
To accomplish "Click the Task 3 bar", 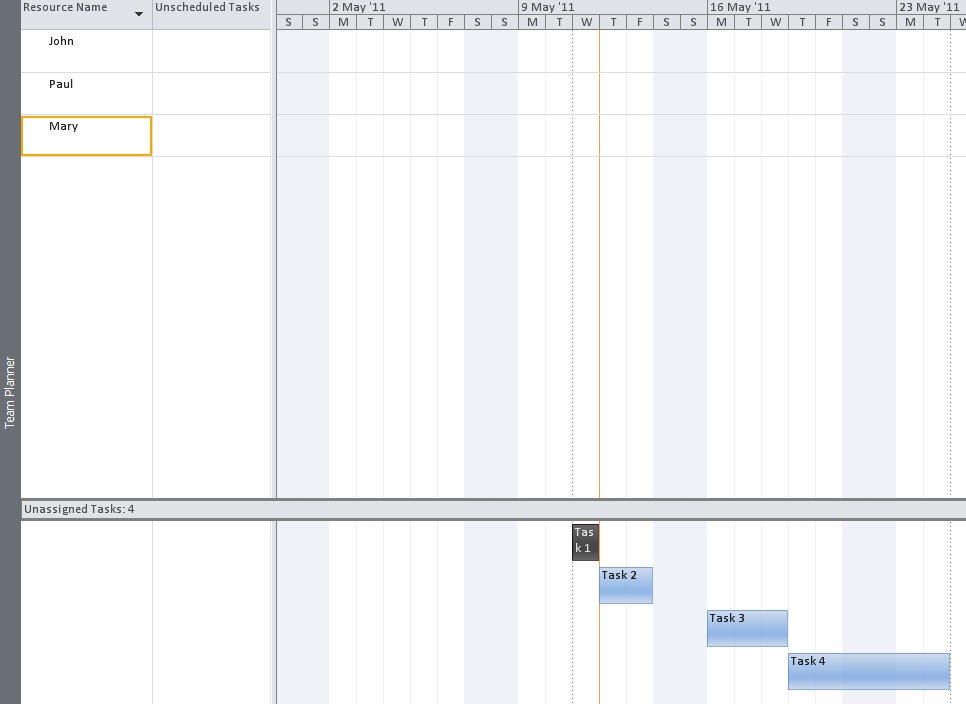I will tap(746, 628).
